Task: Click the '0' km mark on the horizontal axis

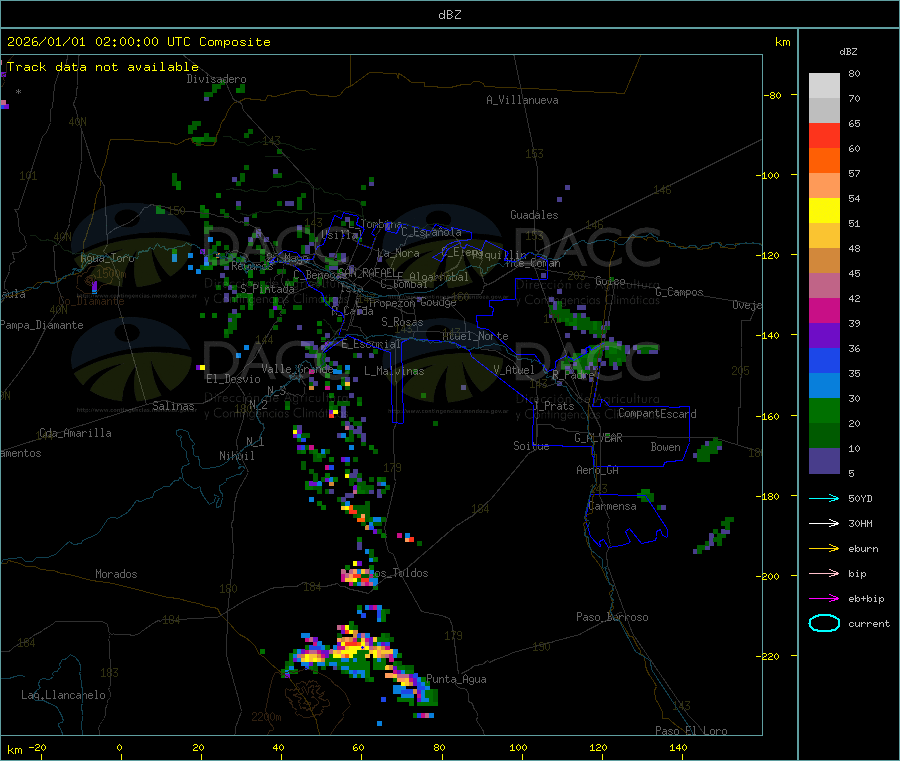Action: (x=119, y=748)
